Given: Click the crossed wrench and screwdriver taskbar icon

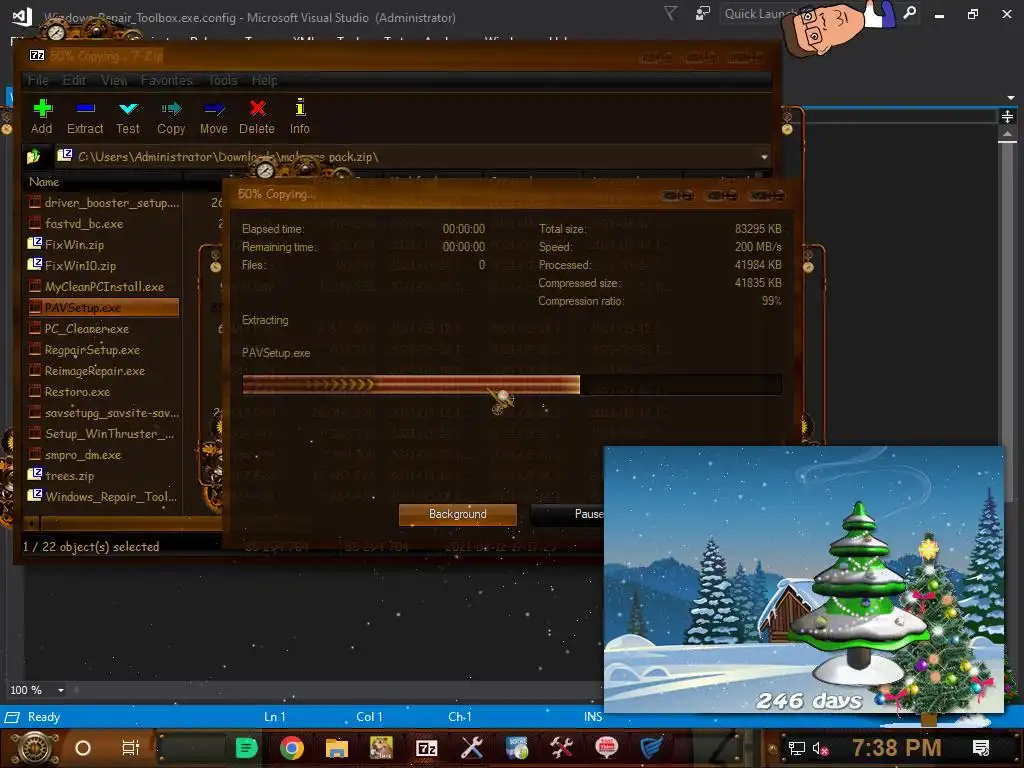Looking at the screenshot, I should [472, 748].
